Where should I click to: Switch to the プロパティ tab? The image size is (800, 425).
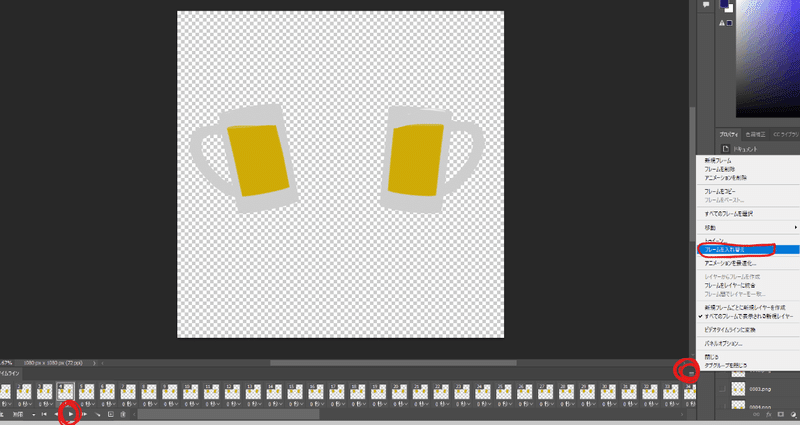[x=729, y=134]
